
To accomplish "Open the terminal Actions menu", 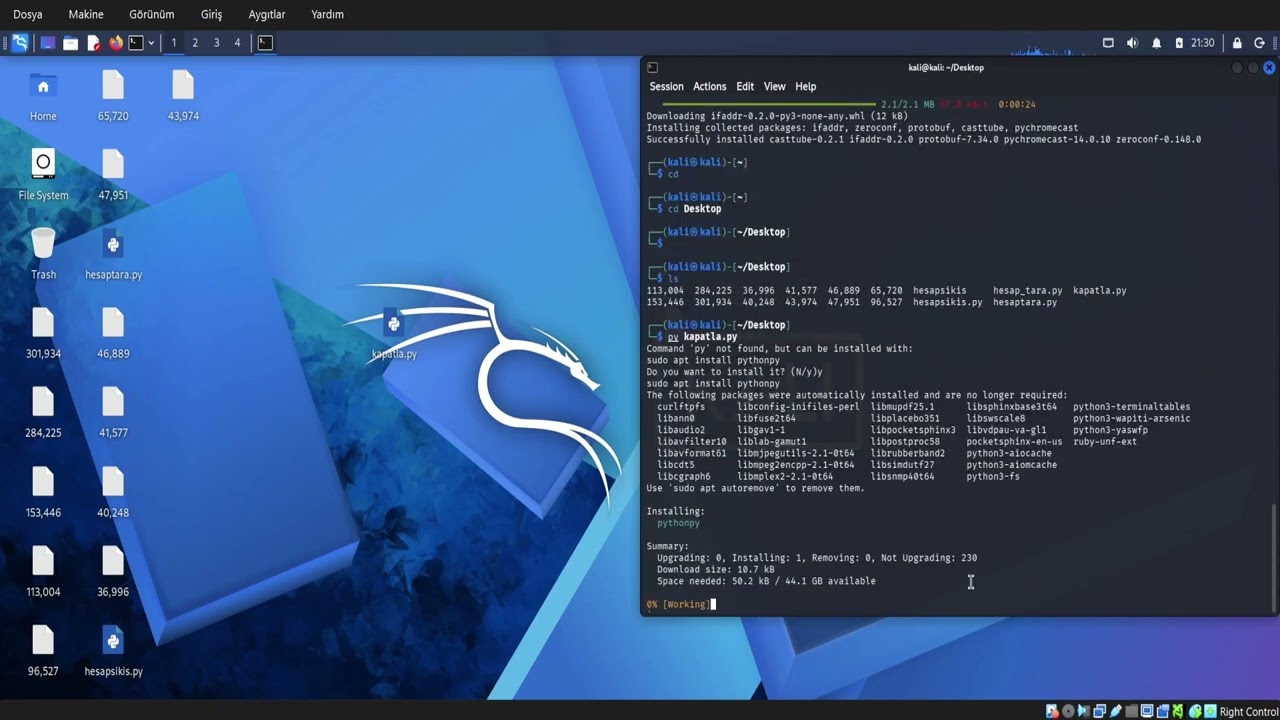I will tap(710, 86).
